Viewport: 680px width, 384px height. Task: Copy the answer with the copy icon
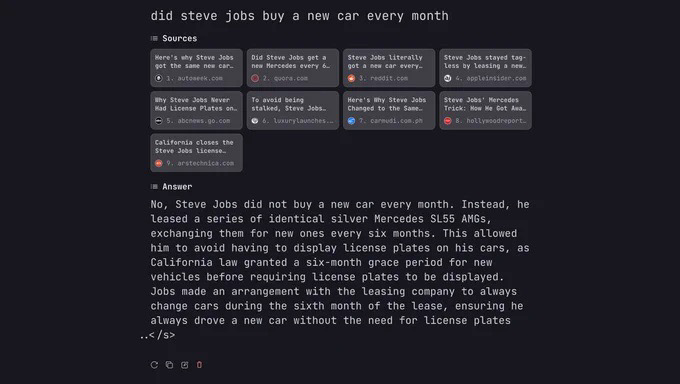click(x=169, y=365)
